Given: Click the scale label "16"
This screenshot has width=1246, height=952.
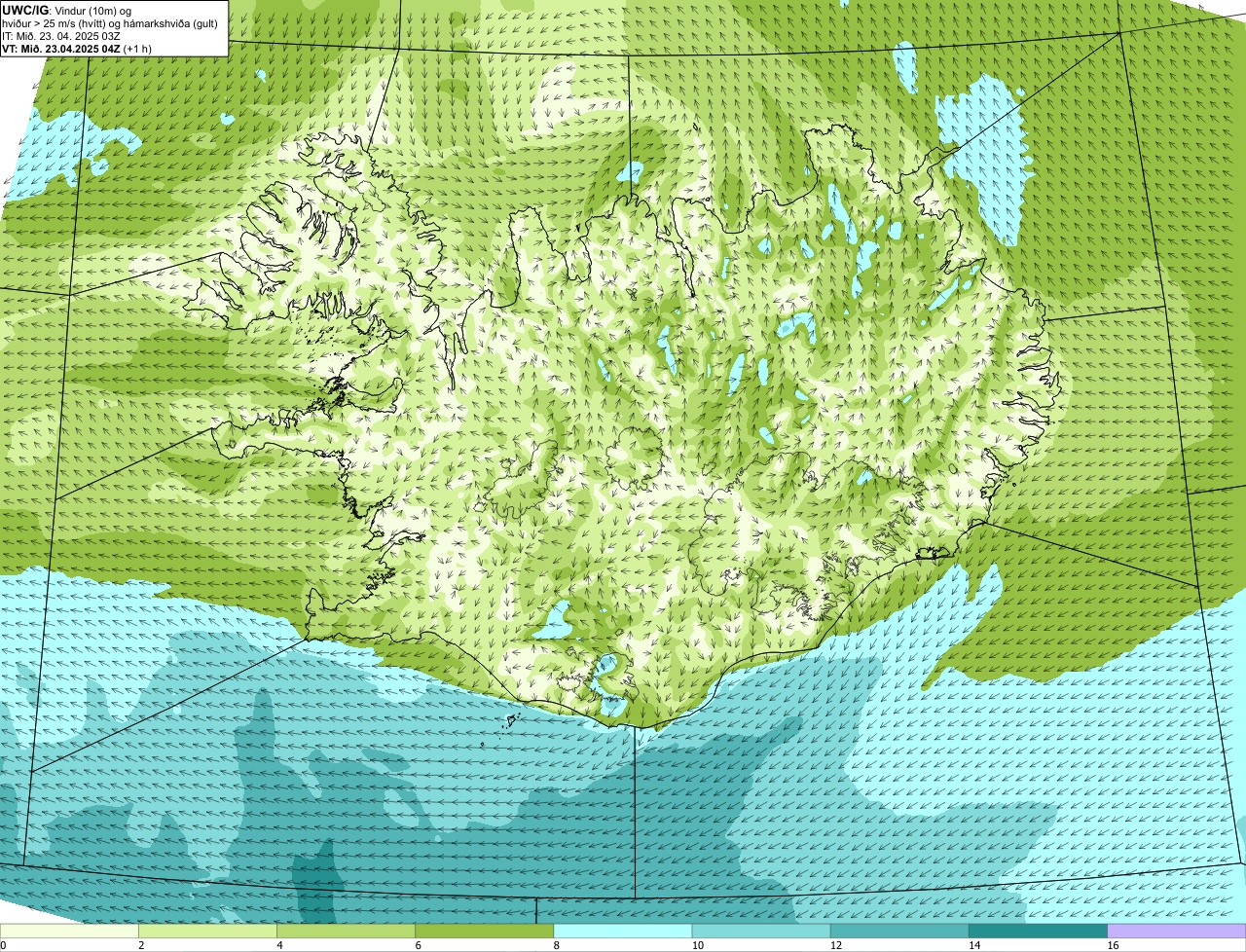Looking at the screenshot, I should (x=1113, y=945).
